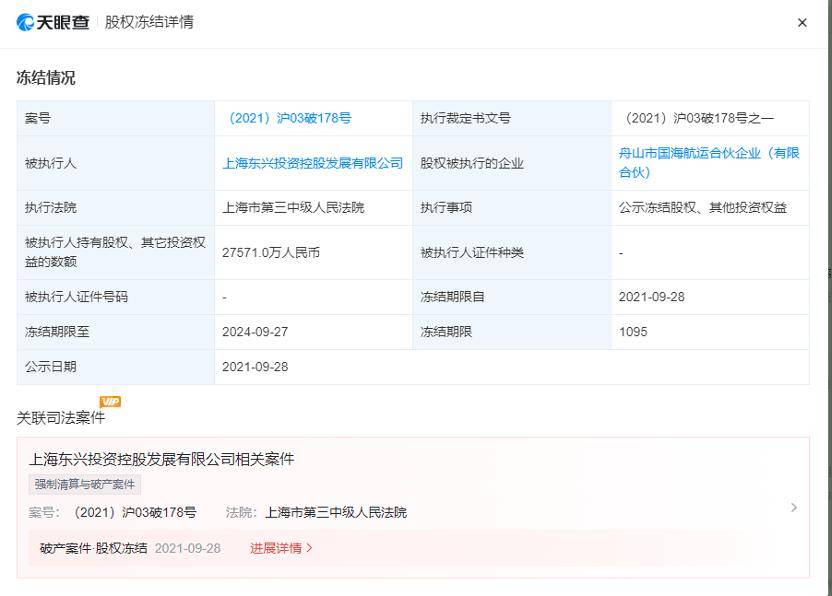The width and height of the screenshot is (832, 596).
Task: Click the 执行法院 label cell
Action: coord(116,208)
